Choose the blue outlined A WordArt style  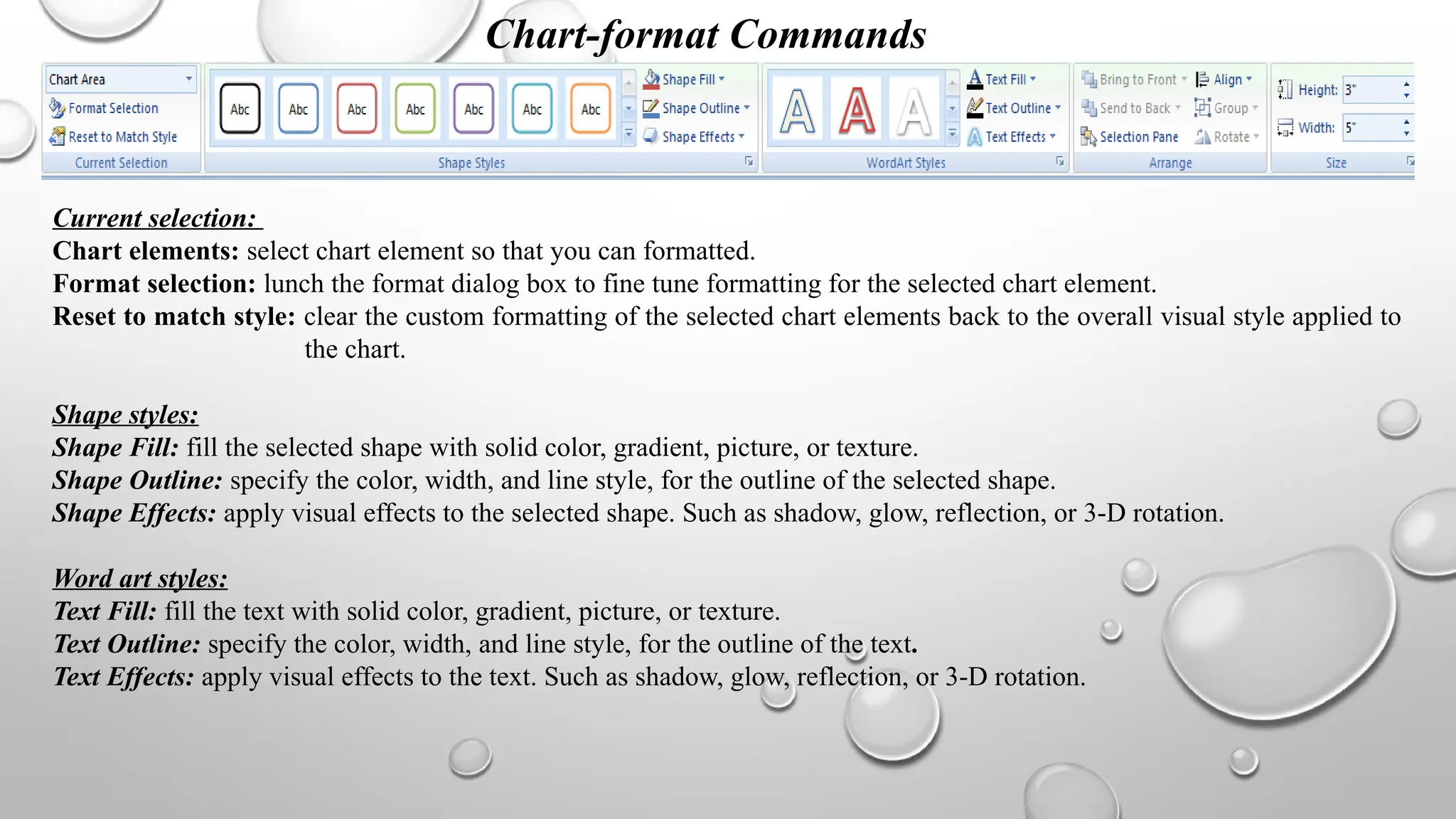[x=797, y=110]
